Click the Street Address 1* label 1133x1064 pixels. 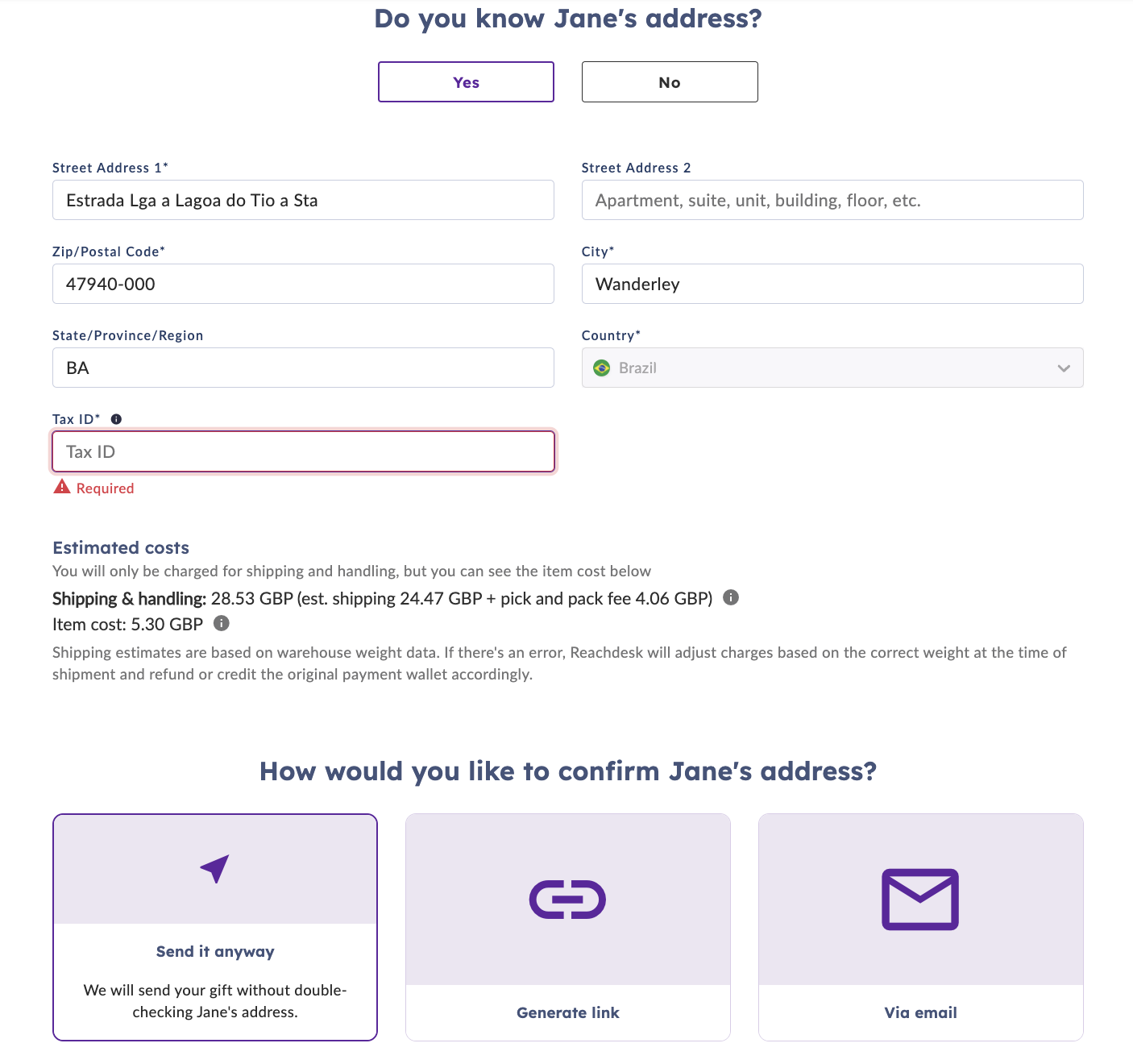coord(110,168)
